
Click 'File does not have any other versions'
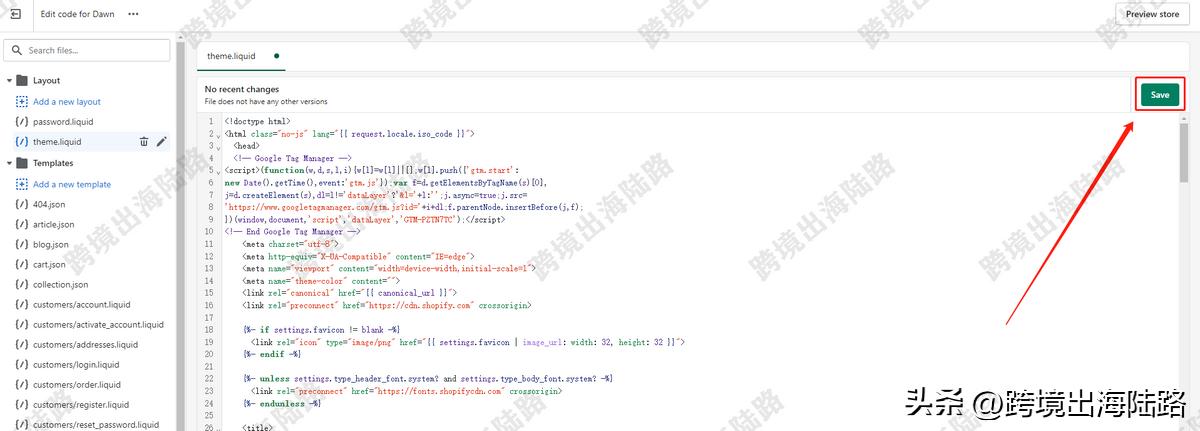pos(266,101)
